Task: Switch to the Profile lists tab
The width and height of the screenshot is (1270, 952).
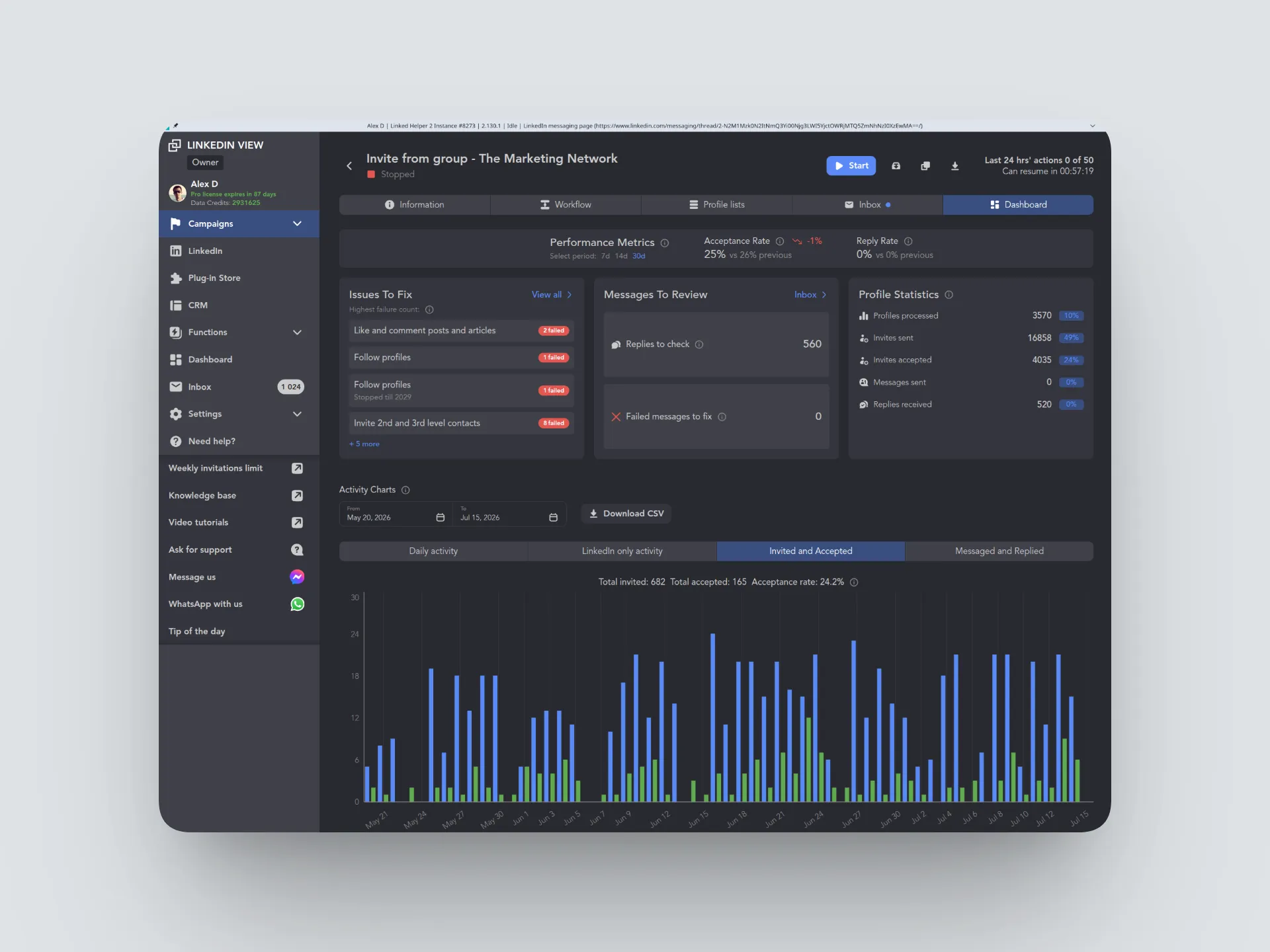Action: pyautogui.click(x=716, y=204)
